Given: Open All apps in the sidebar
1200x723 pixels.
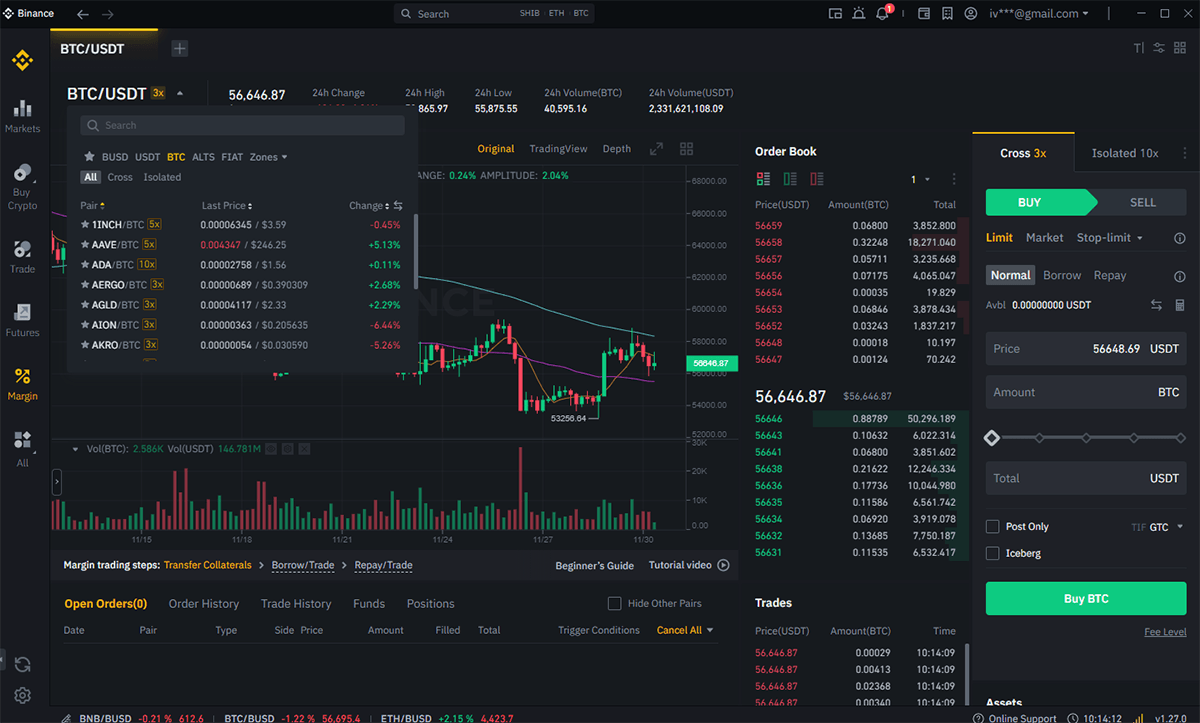Looking at the screenshot, I should tap(22, 449).
